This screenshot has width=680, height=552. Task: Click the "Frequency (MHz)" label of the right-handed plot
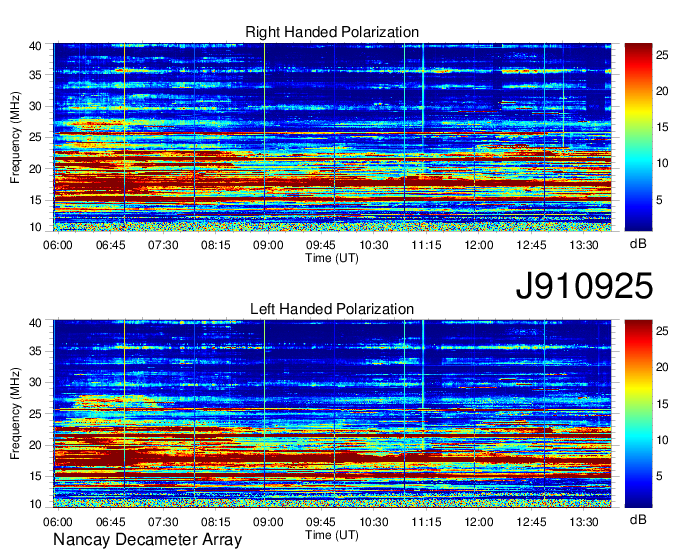click(x=15, y=137)
